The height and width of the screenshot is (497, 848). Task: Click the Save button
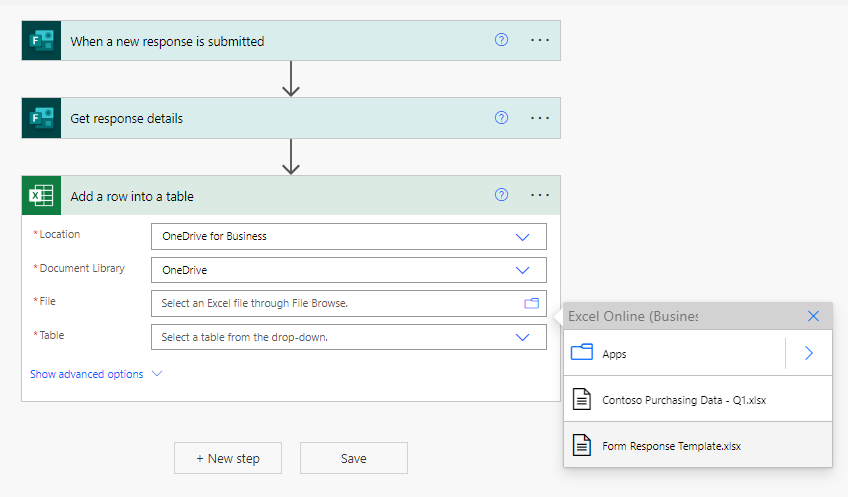(x=353, y=458)
